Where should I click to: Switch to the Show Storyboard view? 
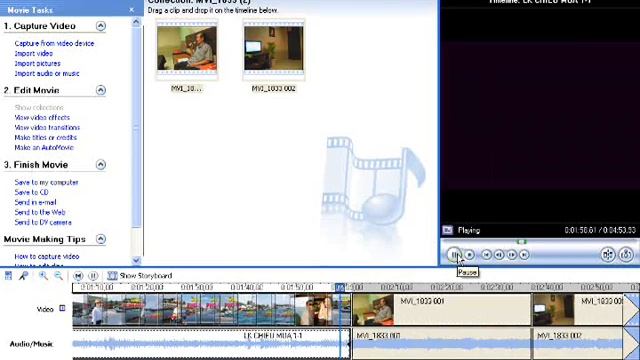pos(145,276)
